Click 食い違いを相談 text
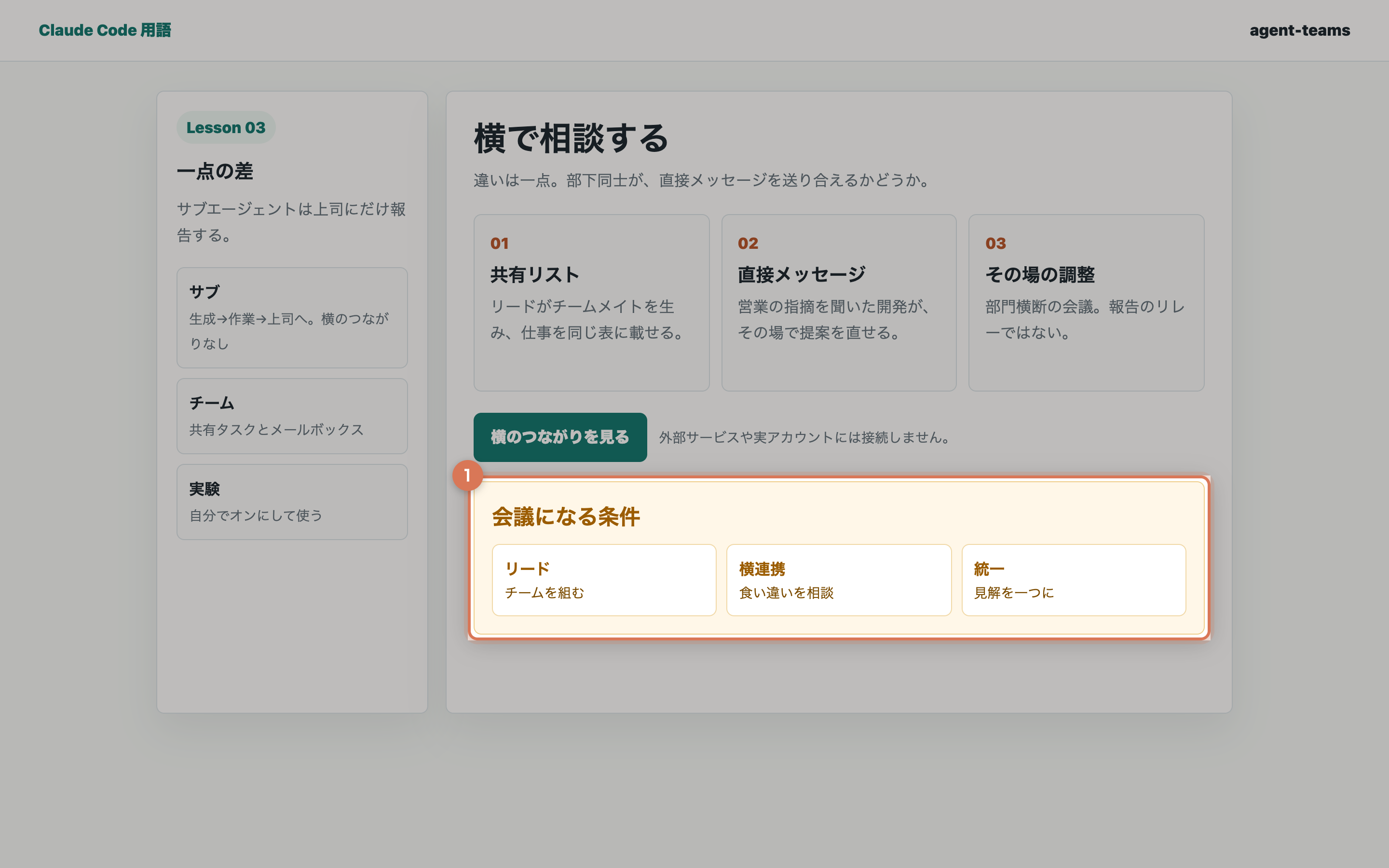This screenshot has height=868, width=1389. pyautogui.click(x=786, y=593)
